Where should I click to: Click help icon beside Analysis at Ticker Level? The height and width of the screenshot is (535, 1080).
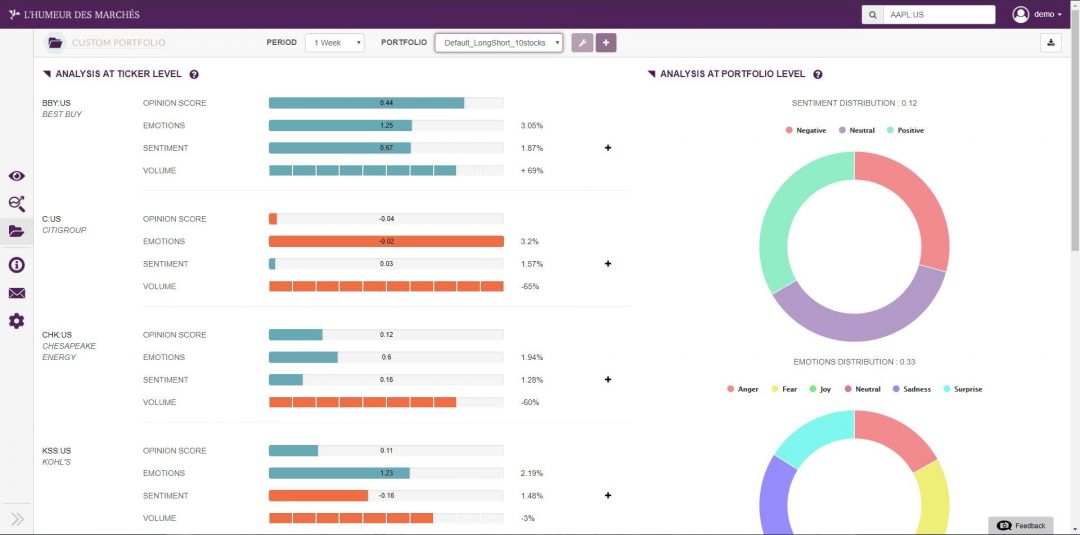click(x=194, y=74)
